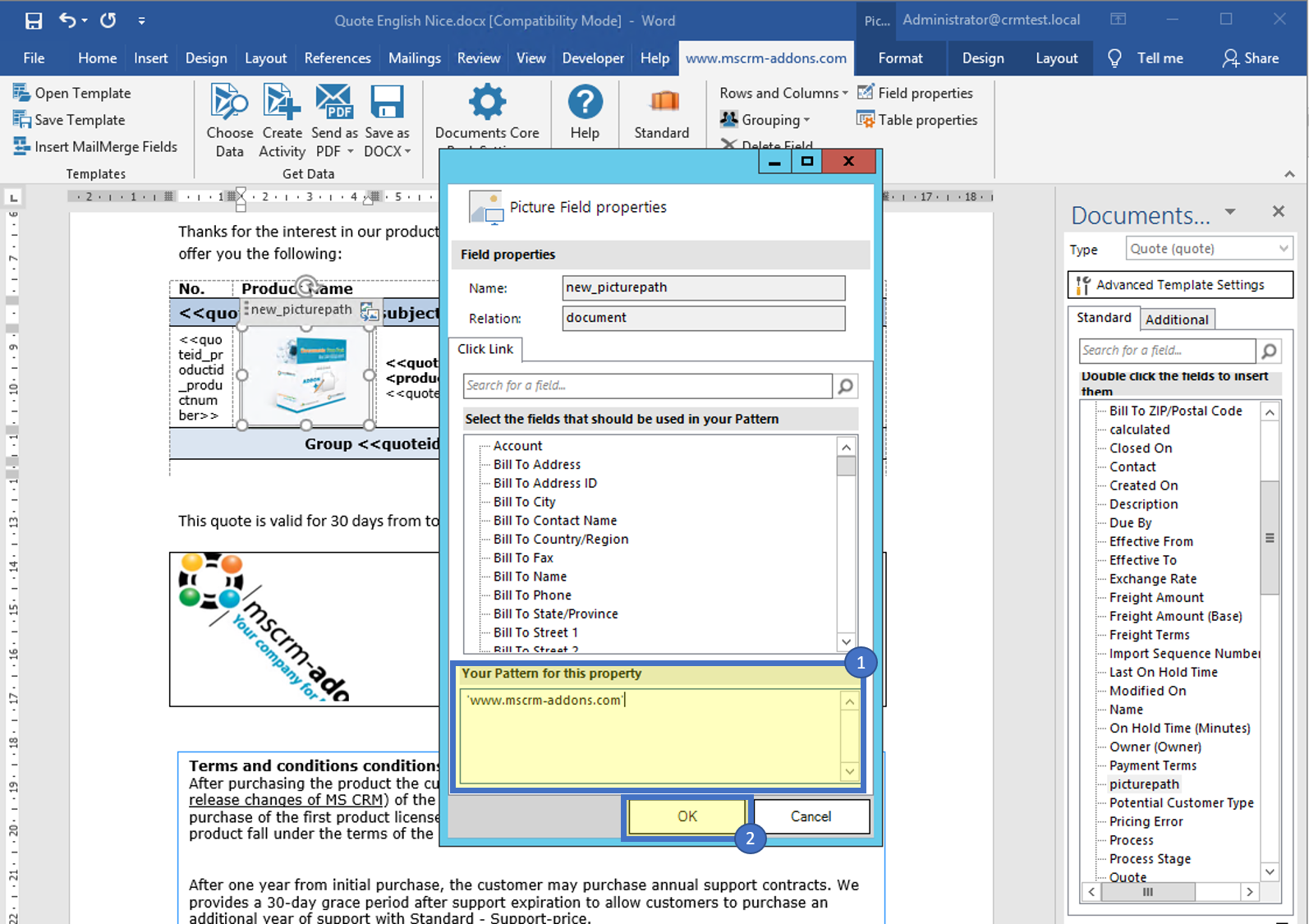Image resolution: width=1309 pixels, height=924 pixels.
Task: Collapse the ribbon with the chevron
Action: (x=1289, y=174)
